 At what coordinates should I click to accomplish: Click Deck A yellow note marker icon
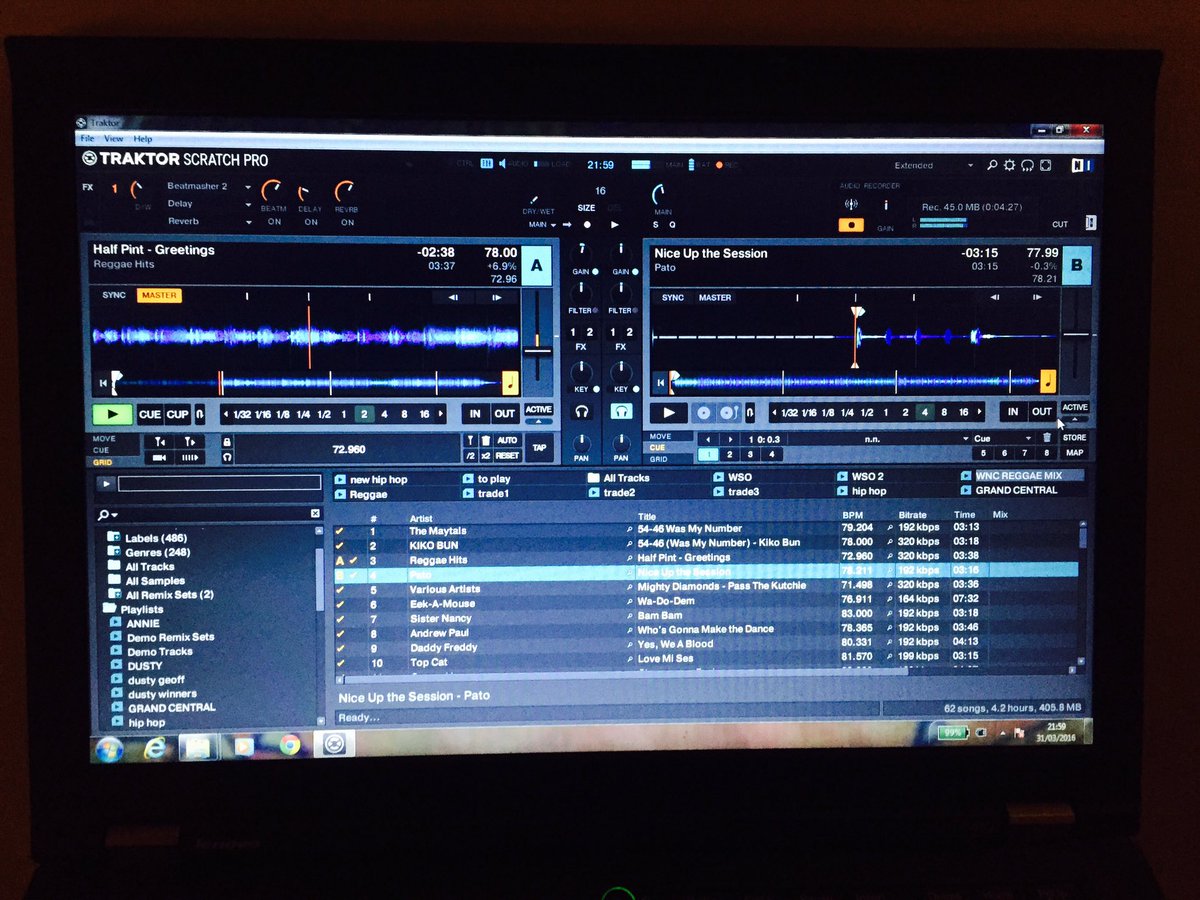(x=510, y=382)
